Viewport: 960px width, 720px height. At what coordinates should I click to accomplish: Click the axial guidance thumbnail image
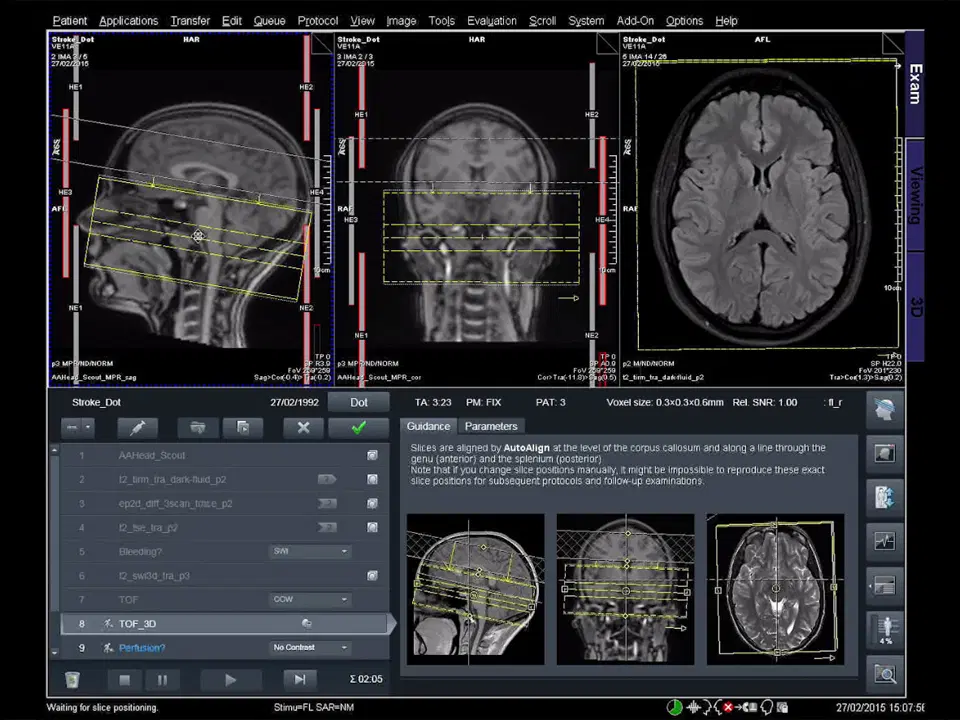pyautogui.click(x=774, y=590)
